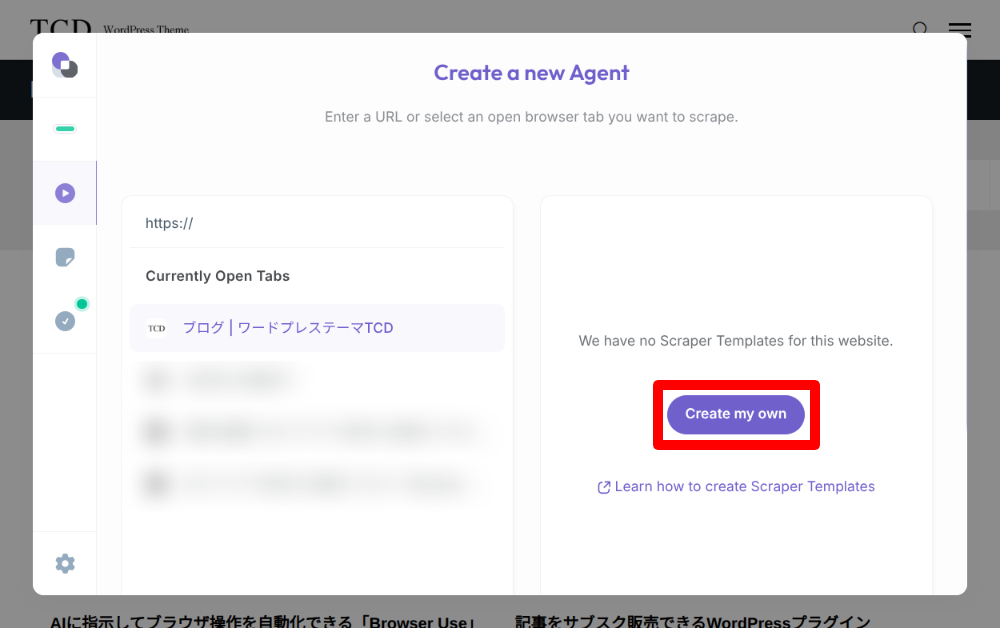1000x628 pixels.
Task: Open the sticky-note sidebar icon
Action: [64, 257]
